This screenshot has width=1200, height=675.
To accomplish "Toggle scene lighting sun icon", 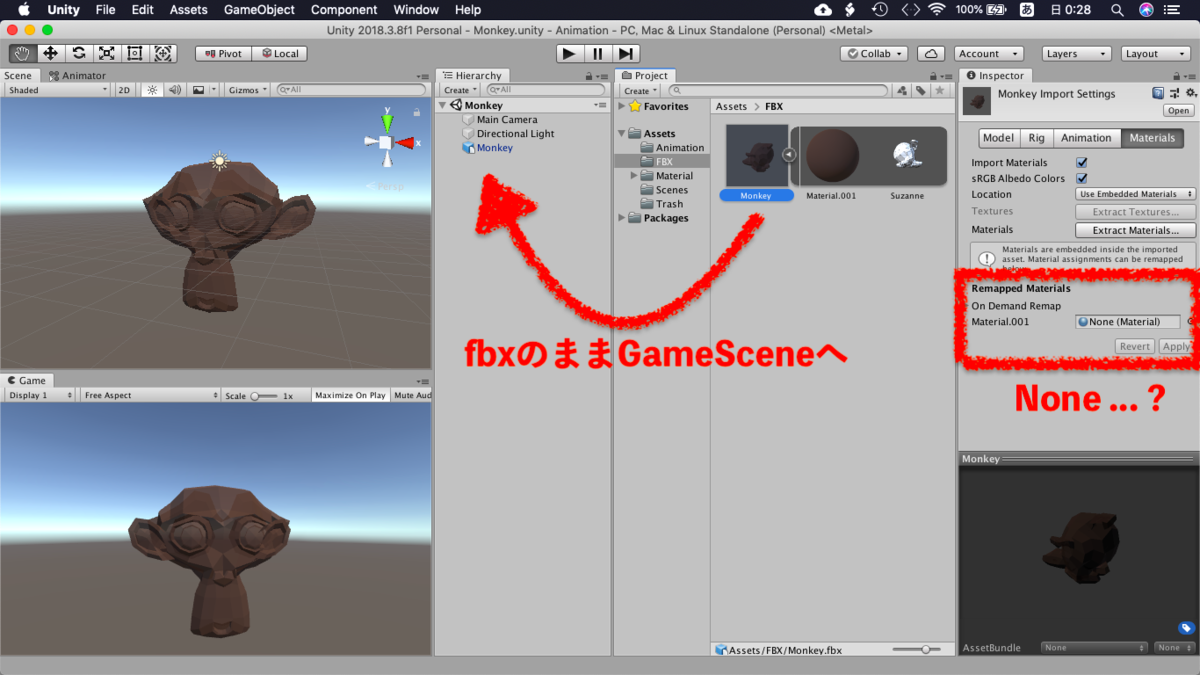I will 152,90.
